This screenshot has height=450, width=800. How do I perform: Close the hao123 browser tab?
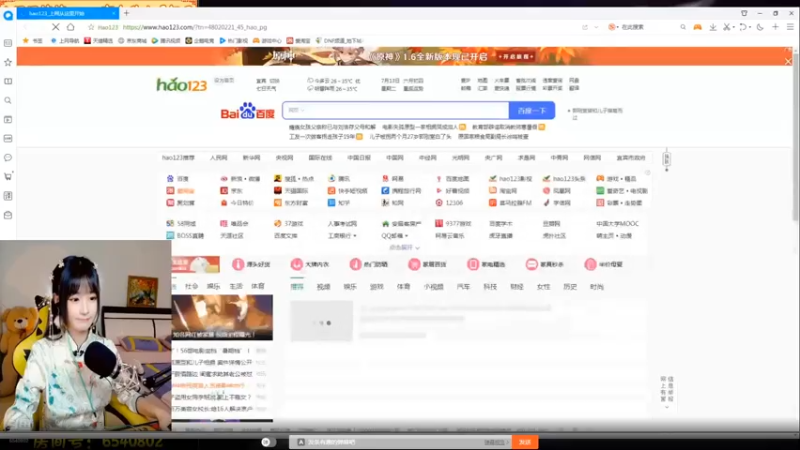coord(114,13)
